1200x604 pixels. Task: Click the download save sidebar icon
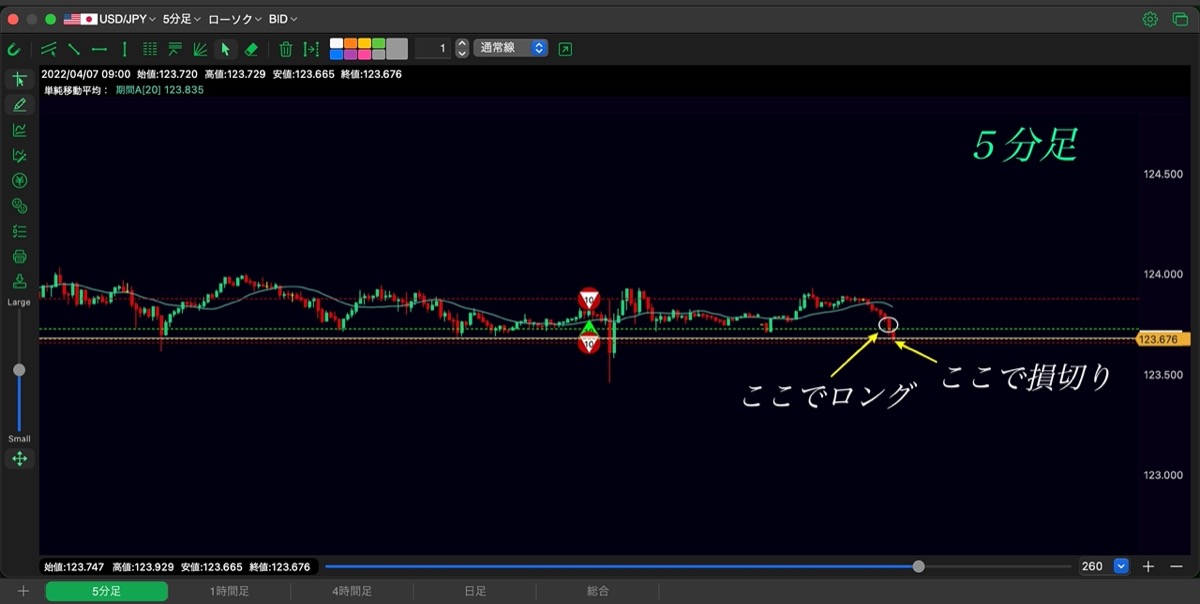(x=19, y=281)
